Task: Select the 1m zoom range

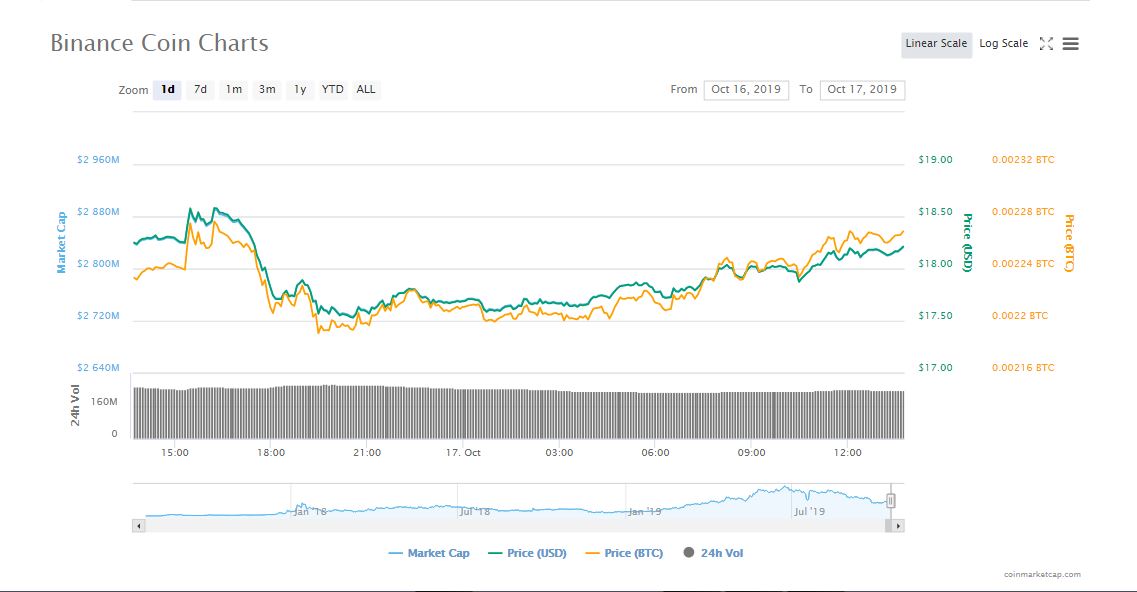Action: (233, 89)
